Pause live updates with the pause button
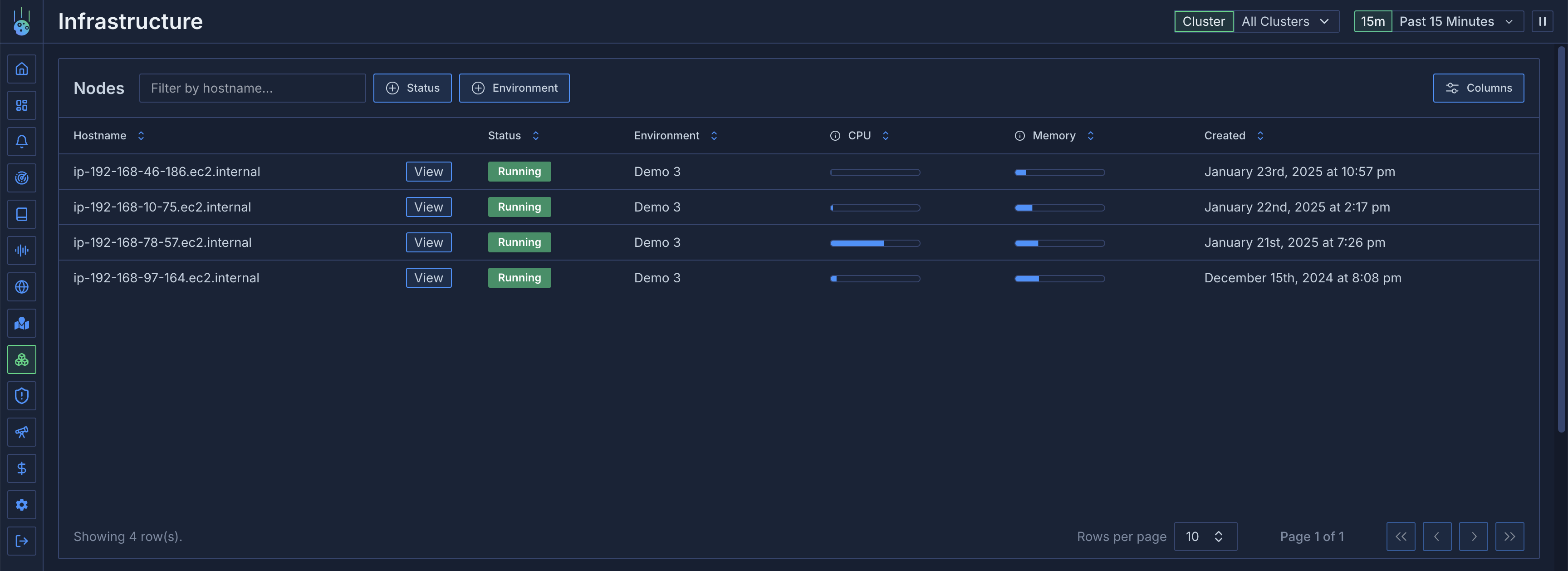 [1542, 21]
